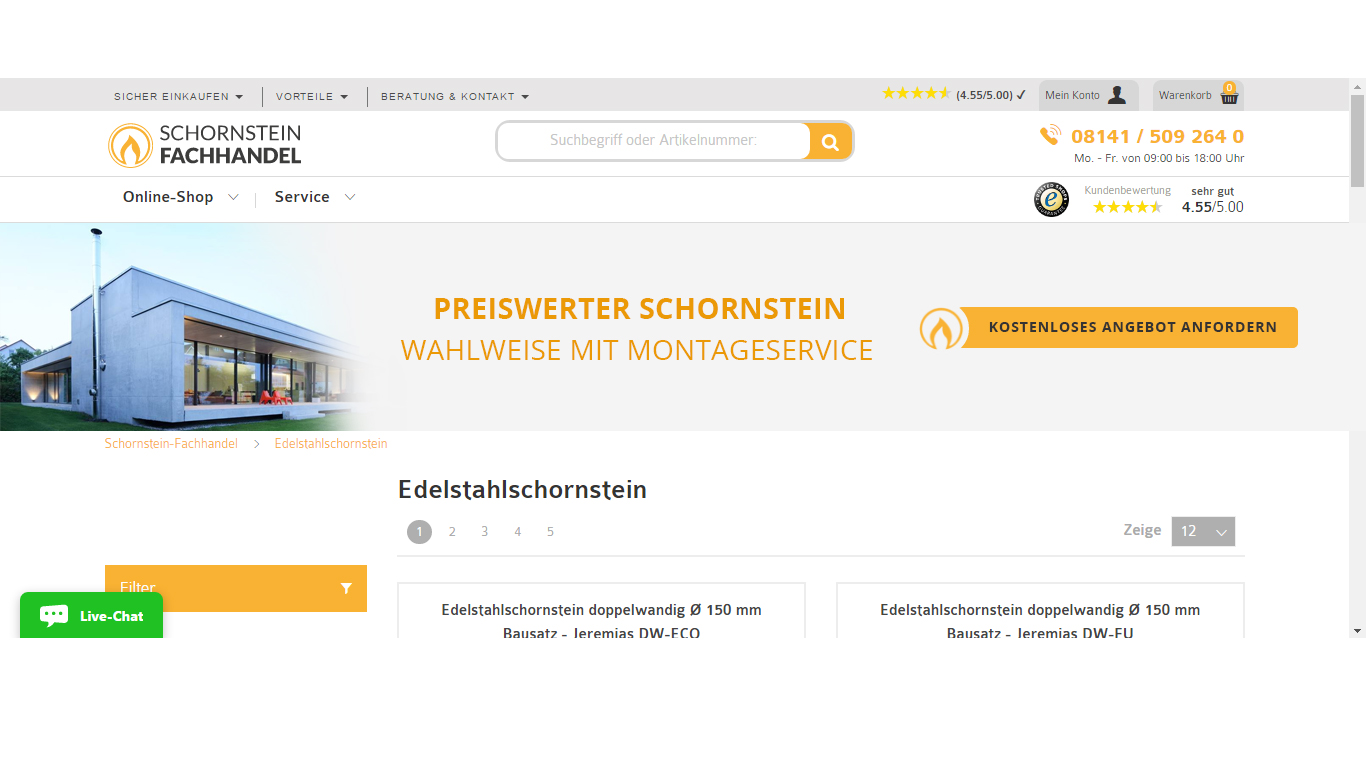Click the funnel icon on the Filter bar
Screen dimensions: 1366x768
pyautogui.click(x=347, y=588)
